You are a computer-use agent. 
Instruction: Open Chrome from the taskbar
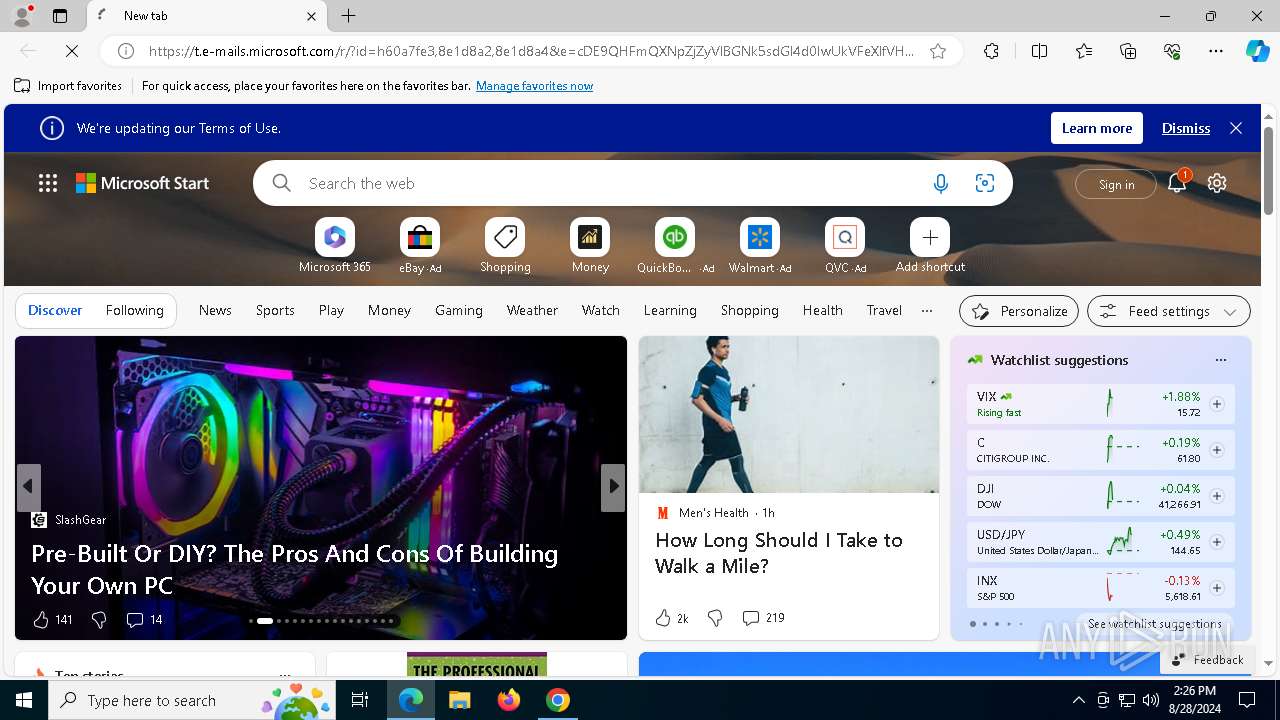558,700
